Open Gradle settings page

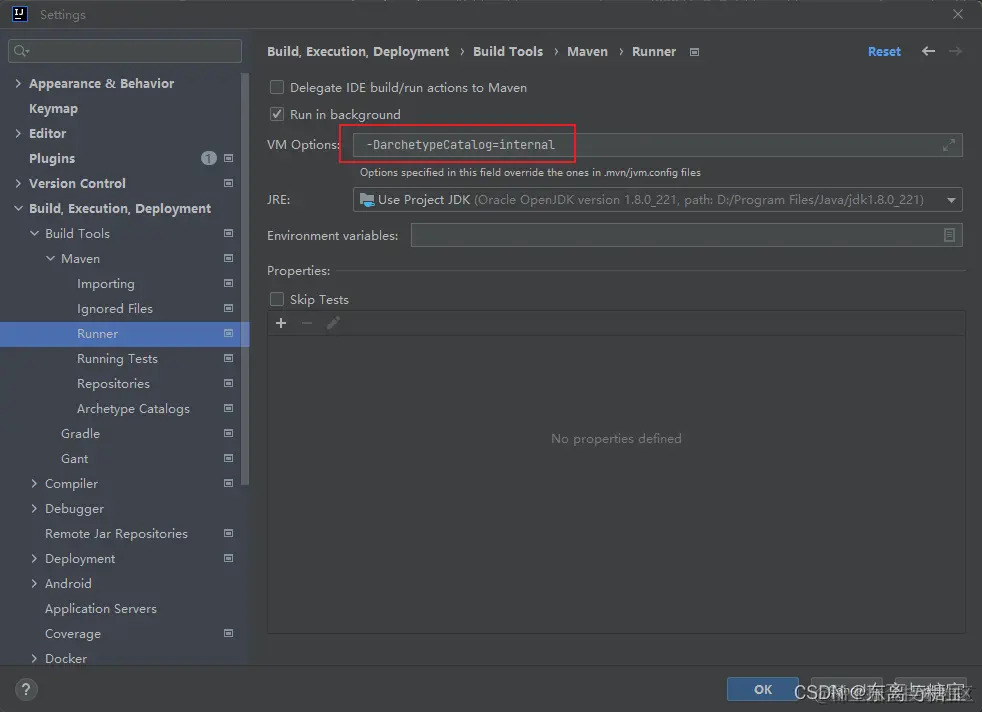tap(80, 433)
